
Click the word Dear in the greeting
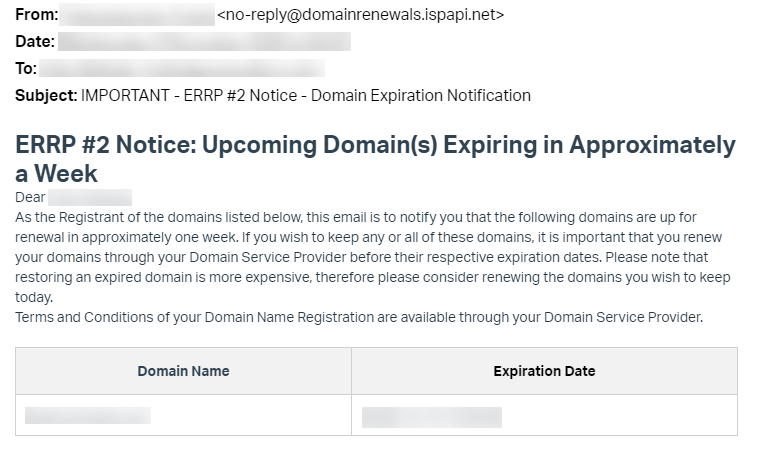coord(30,198)
